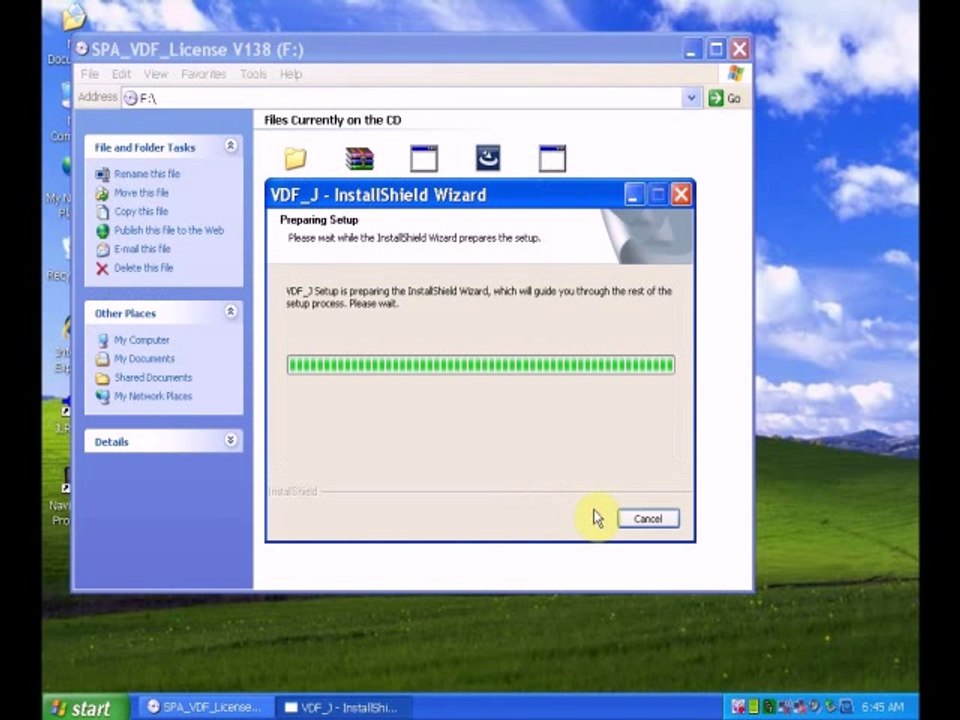The image size is (960, 720).
Task: Click the My Computer icon in Other Places
Action: click(x=102, y=340)
